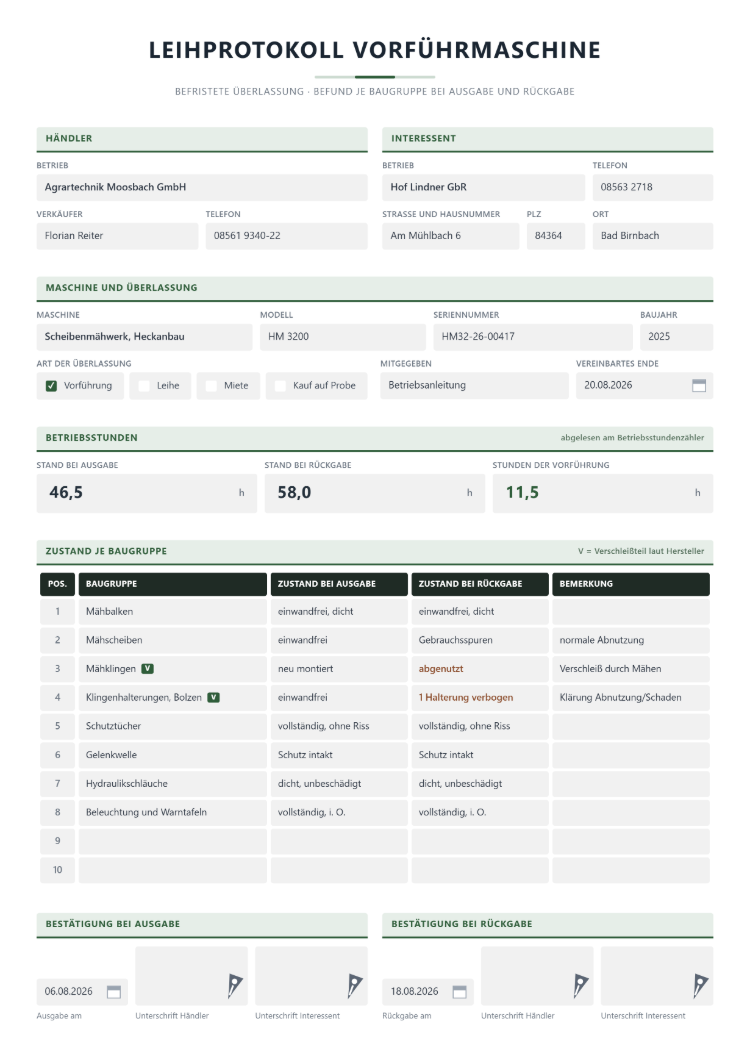This screenshot has width=750, height=1060.
Task: Click Ausgabe cell neu montiert
Action: [x=339, y=669]
